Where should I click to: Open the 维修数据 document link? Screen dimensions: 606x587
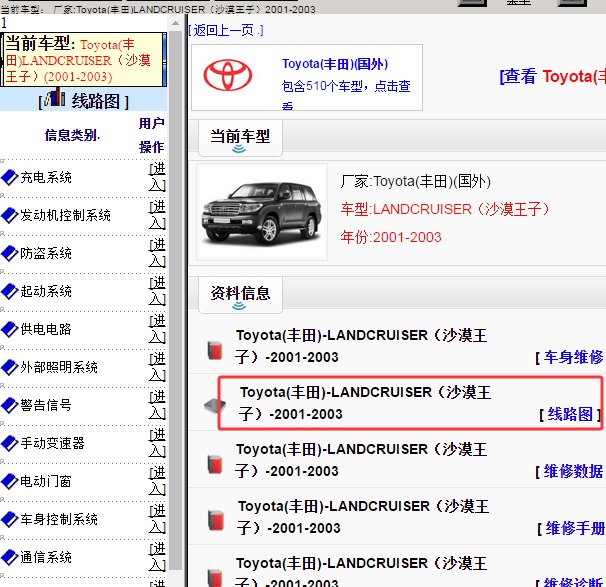[573, 471]
